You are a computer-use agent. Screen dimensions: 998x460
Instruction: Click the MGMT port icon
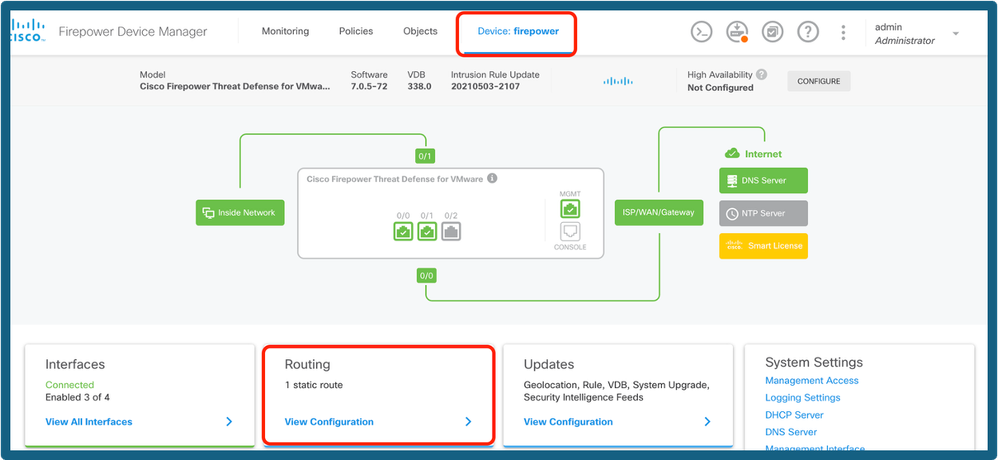pyautogui.click(x=570, y=209)
